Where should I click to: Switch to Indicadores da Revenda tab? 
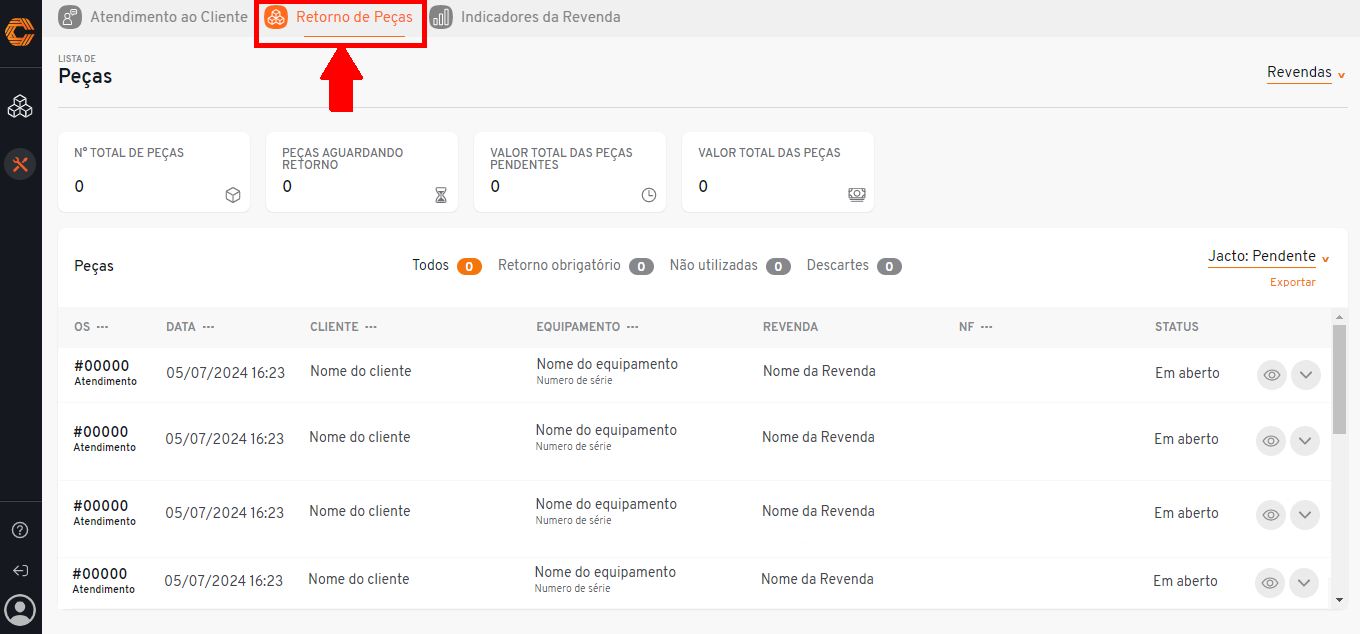click(526, 17)
